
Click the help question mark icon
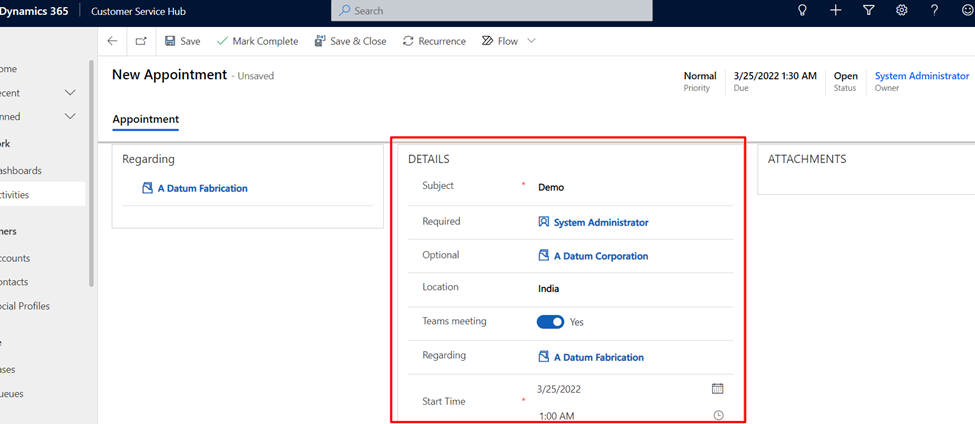(934, 10)
